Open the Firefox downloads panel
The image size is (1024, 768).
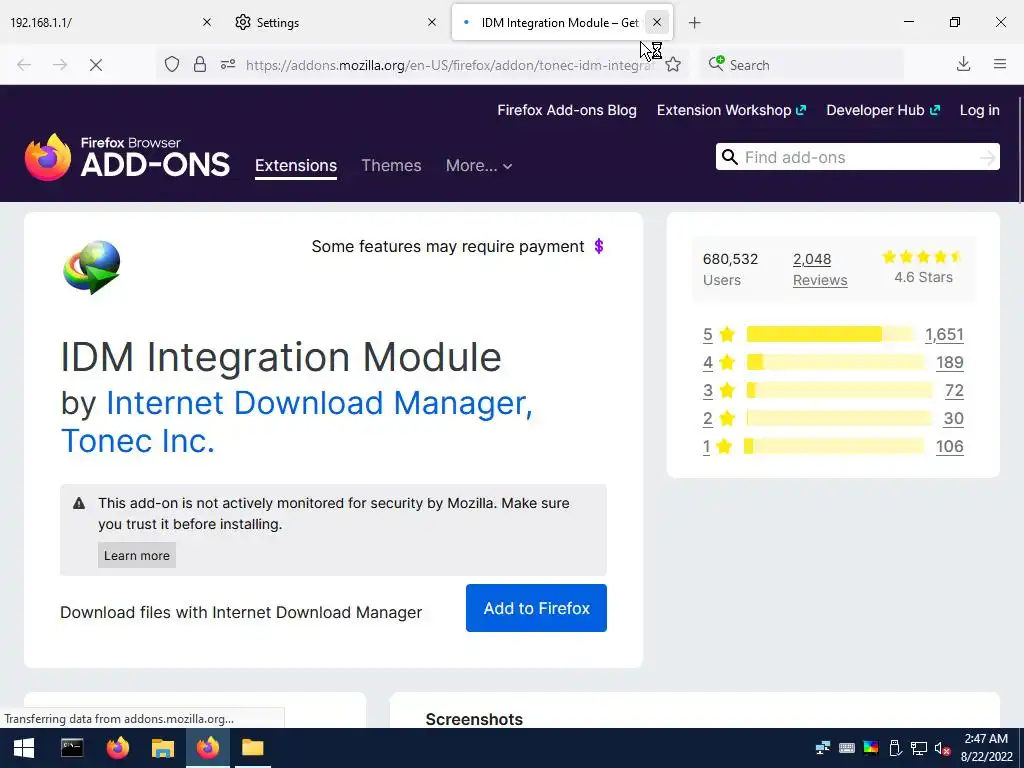963,64
